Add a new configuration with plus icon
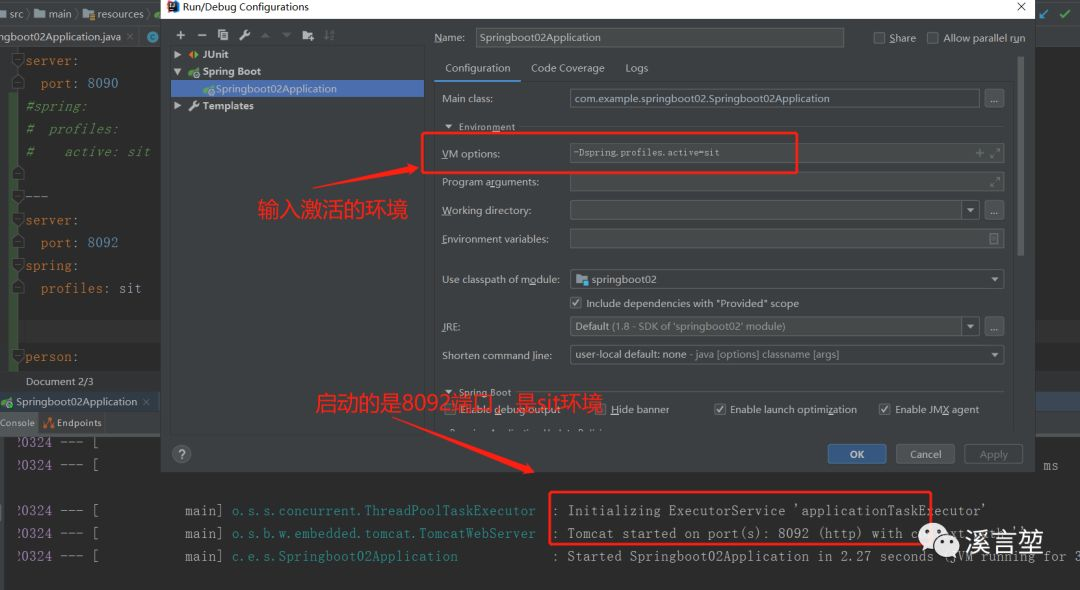The width and height of the screenshot is (1080, 590). 180,35
